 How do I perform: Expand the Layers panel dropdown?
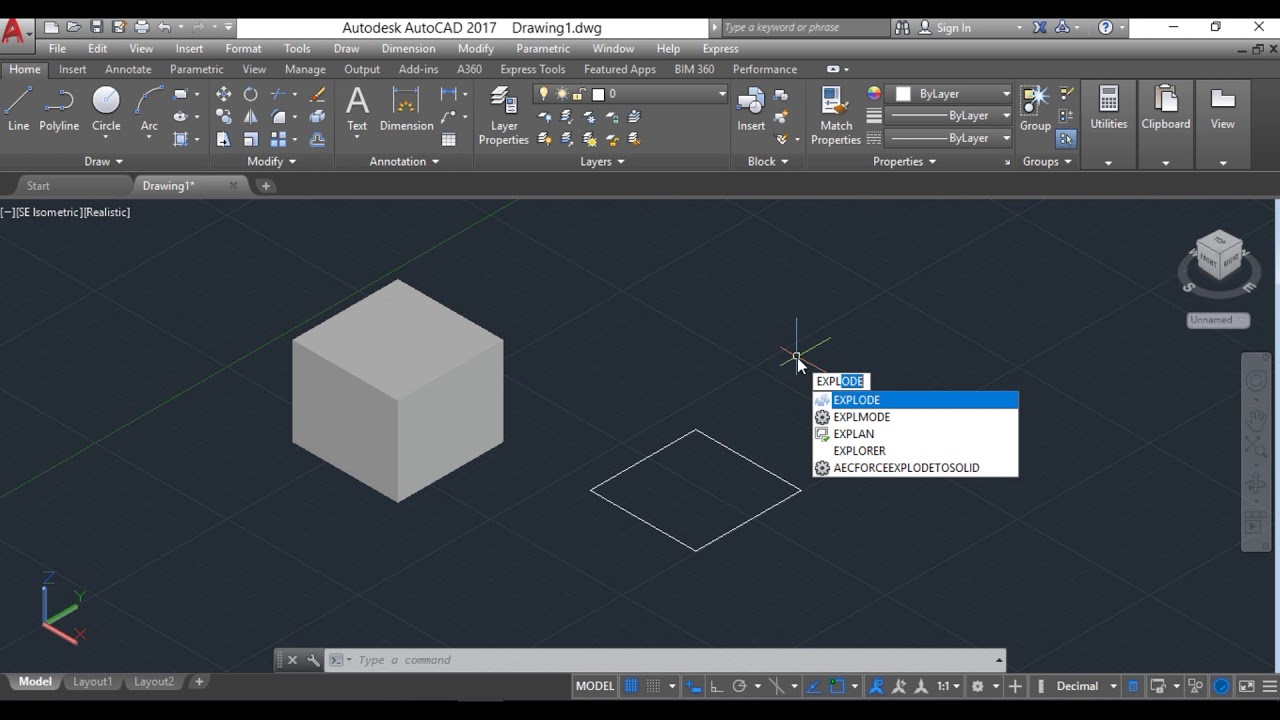(602, 161)
